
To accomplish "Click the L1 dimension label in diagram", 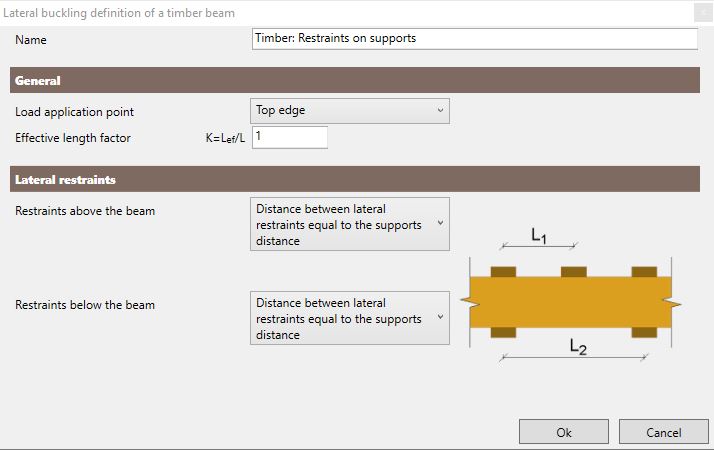I will 539,235.
